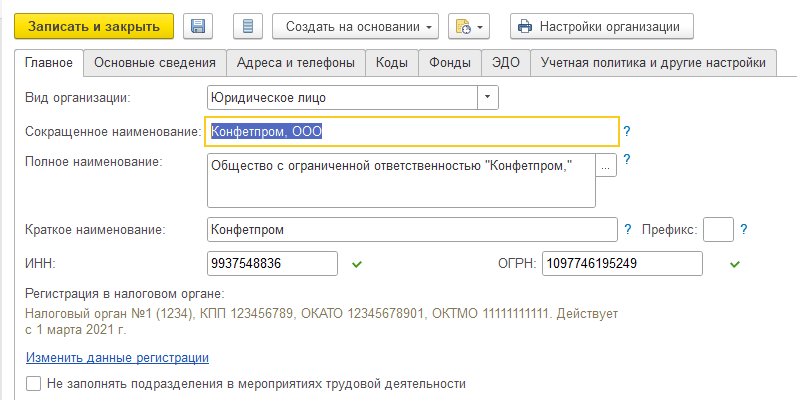The height and width of the screenshot is (400, 797).
Task: Click the green check mark next to ОГРН
Action: tap(734, 264)
